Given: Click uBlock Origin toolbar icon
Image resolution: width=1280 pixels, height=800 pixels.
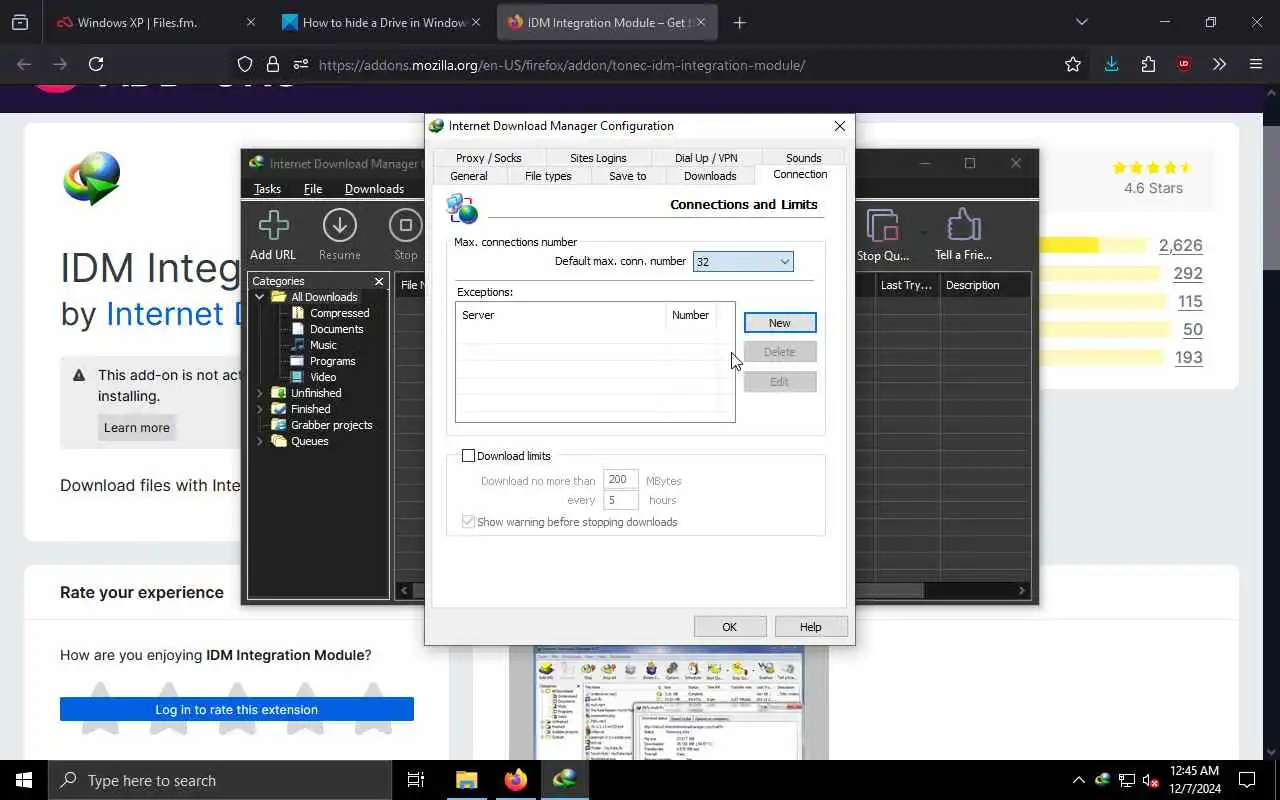Looking at the screenshot, I should [1184, 64].
